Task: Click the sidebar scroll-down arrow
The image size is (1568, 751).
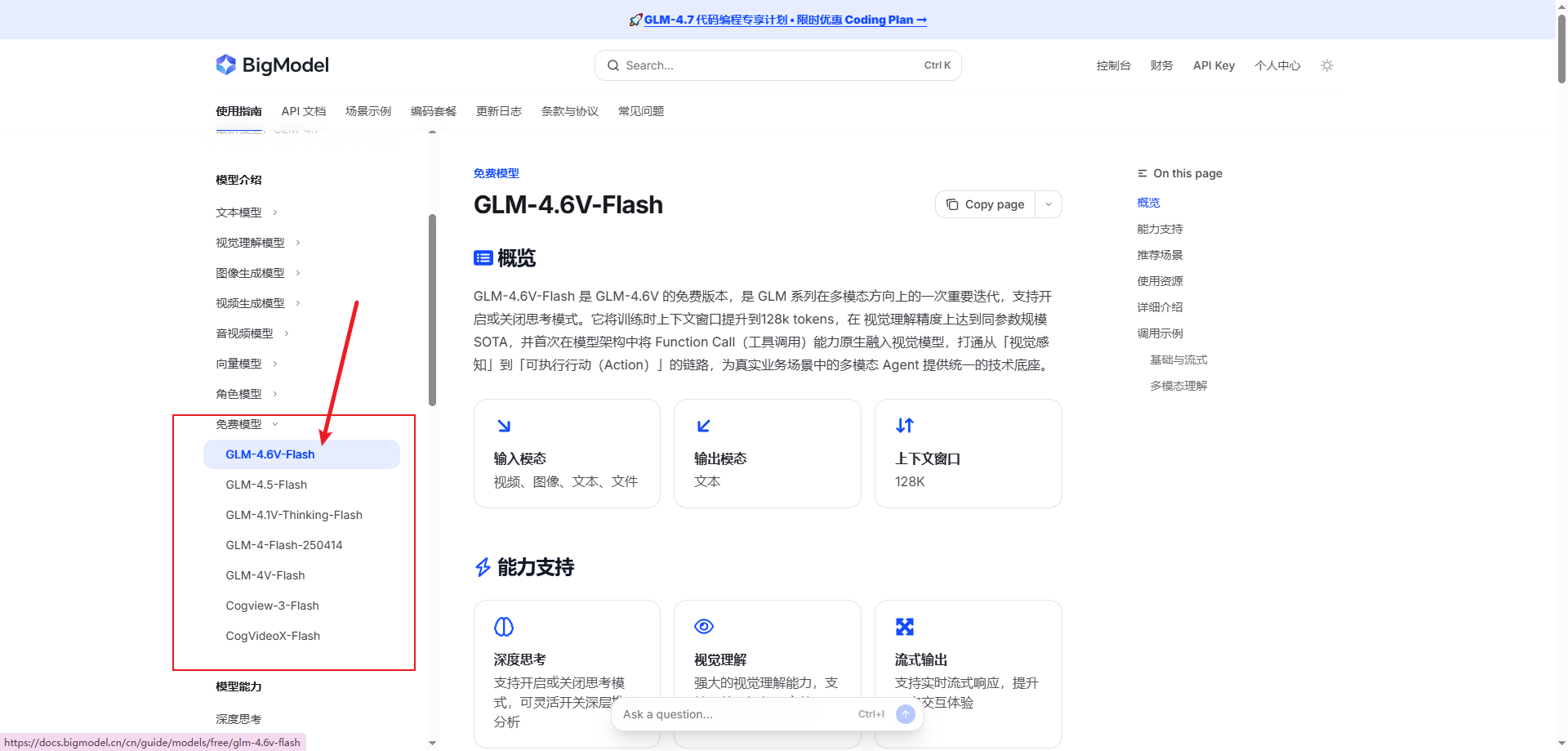Action: [x=432, y=743]
